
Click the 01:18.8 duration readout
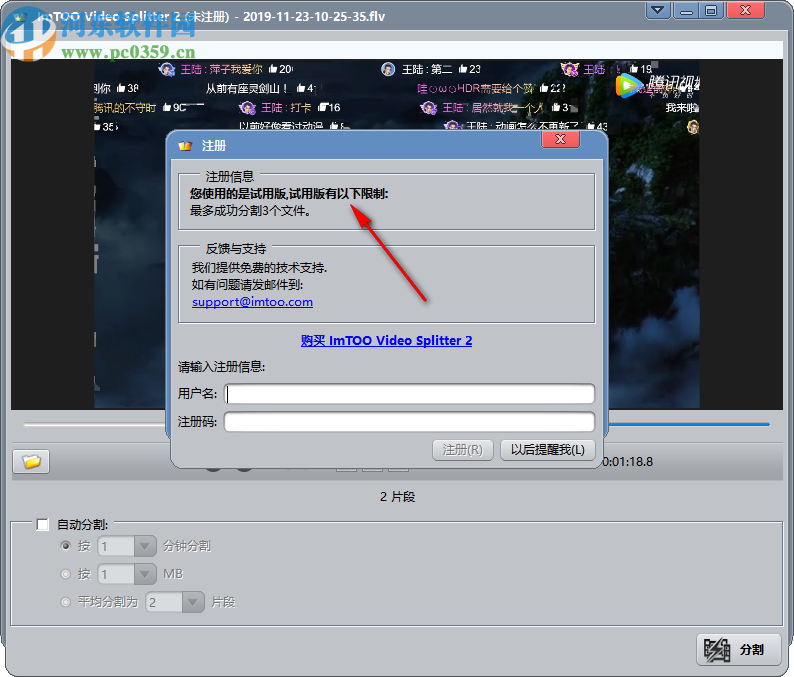point(627,462)
